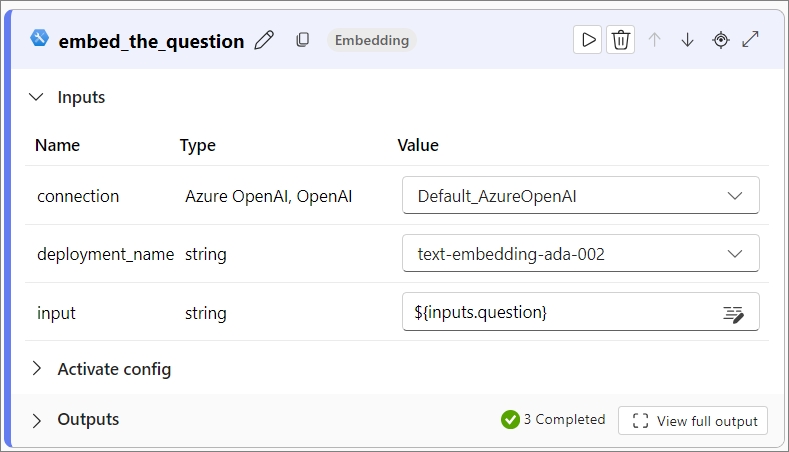Click the embed_the_question title text
This screenshot has width=789, height=452.
151,41
